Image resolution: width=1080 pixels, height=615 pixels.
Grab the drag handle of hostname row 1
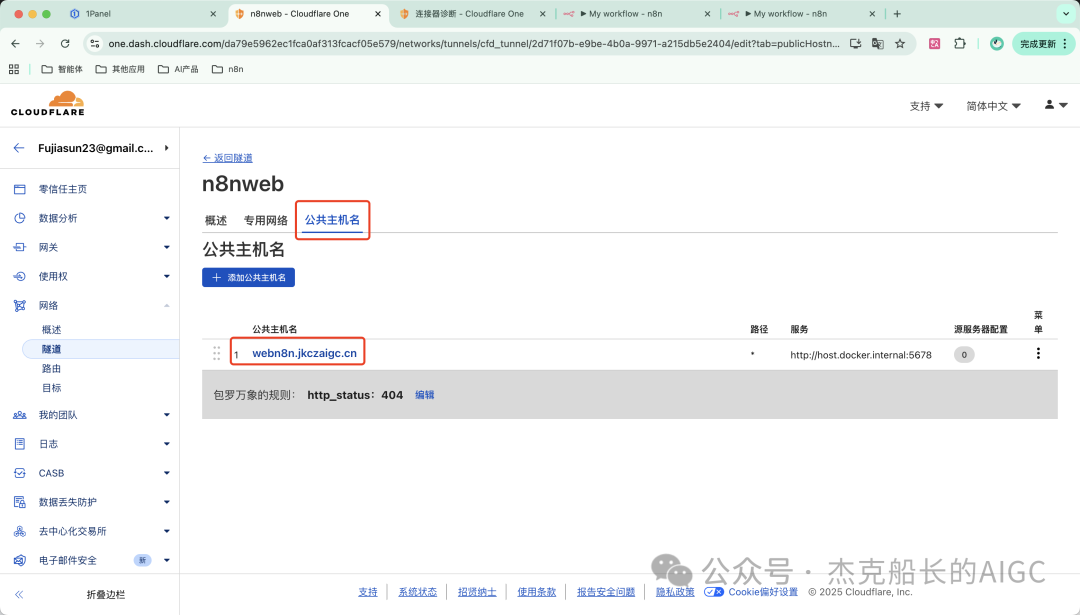point(216,353)
